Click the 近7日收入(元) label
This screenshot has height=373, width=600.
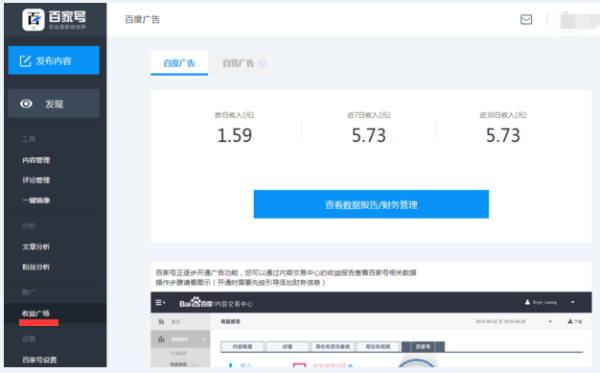[x=368, y=115]
